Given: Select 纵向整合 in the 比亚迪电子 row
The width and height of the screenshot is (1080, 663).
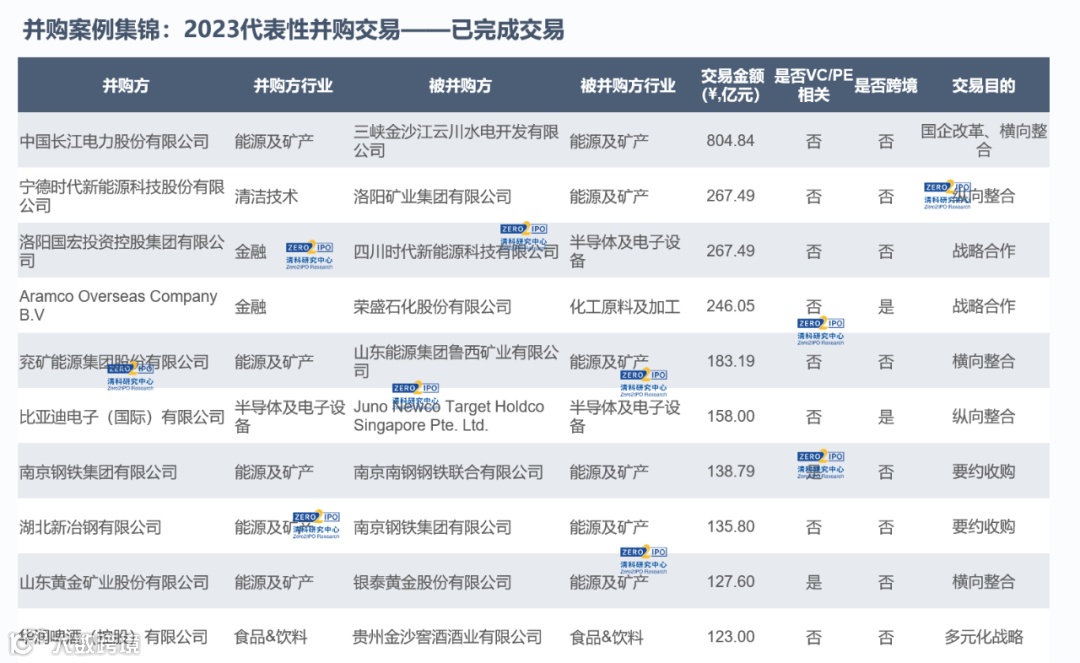Looking at the screenshot, I should (x=984, y=416).
